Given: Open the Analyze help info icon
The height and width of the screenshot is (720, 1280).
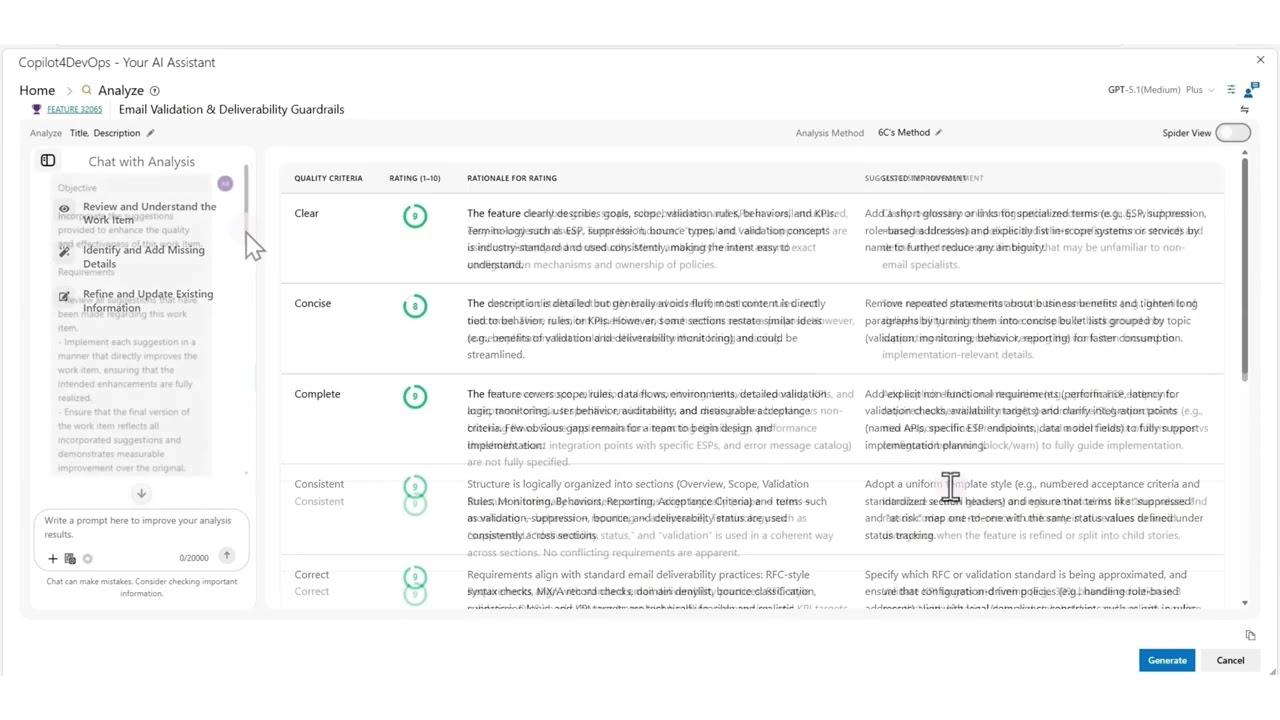Looking at the screenshot, I should (155, 91).
